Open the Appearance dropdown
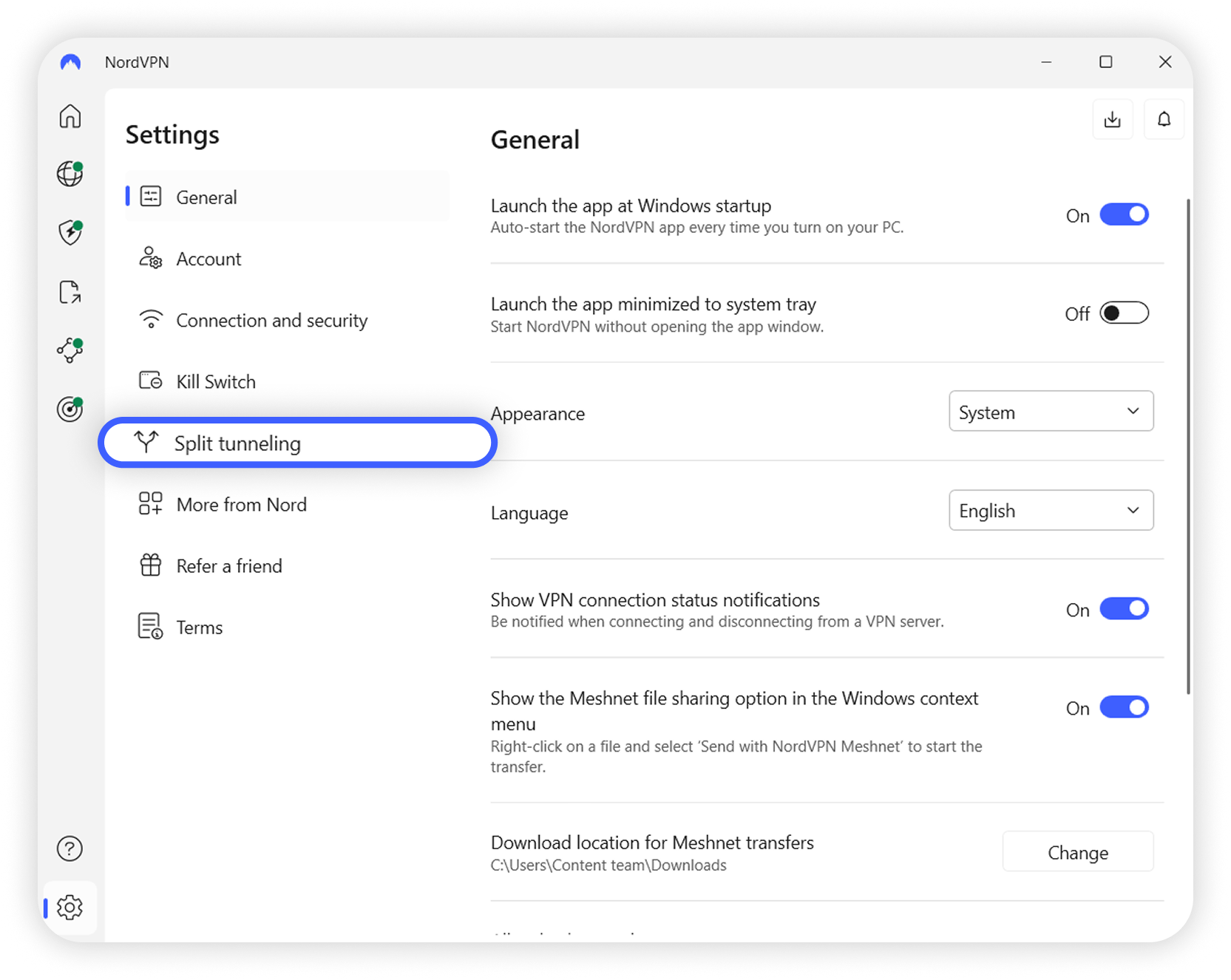 click(1051, 411)
